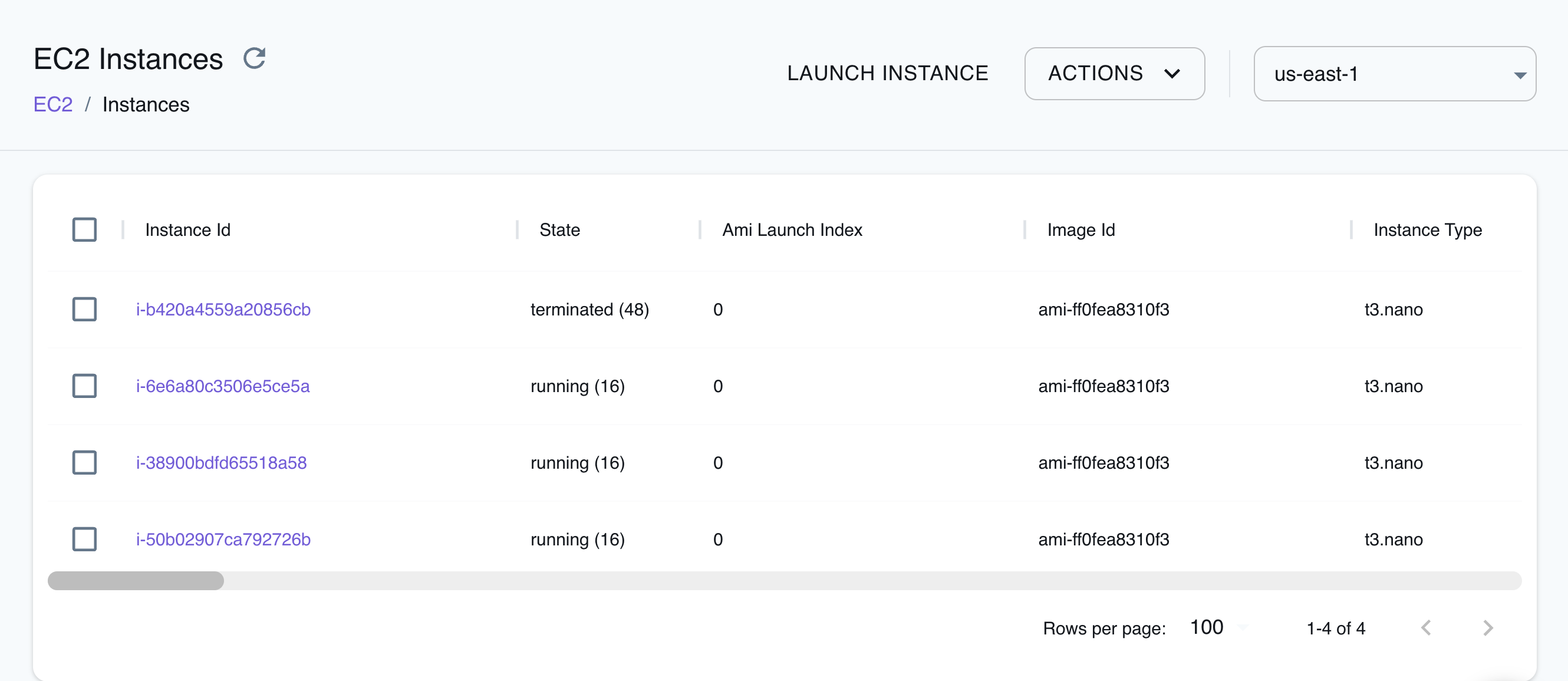Change rows per page from 100

click(x=1207, y=627)
